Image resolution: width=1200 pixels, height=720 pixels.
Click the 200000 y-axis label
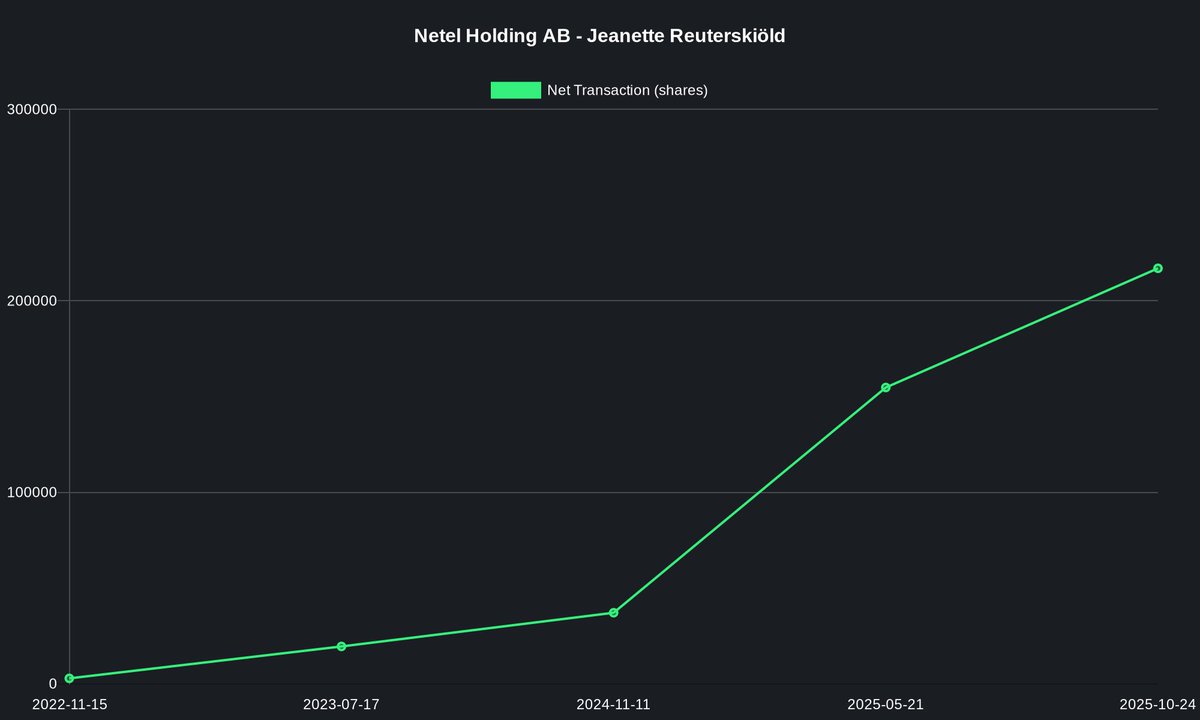(32, 300)
